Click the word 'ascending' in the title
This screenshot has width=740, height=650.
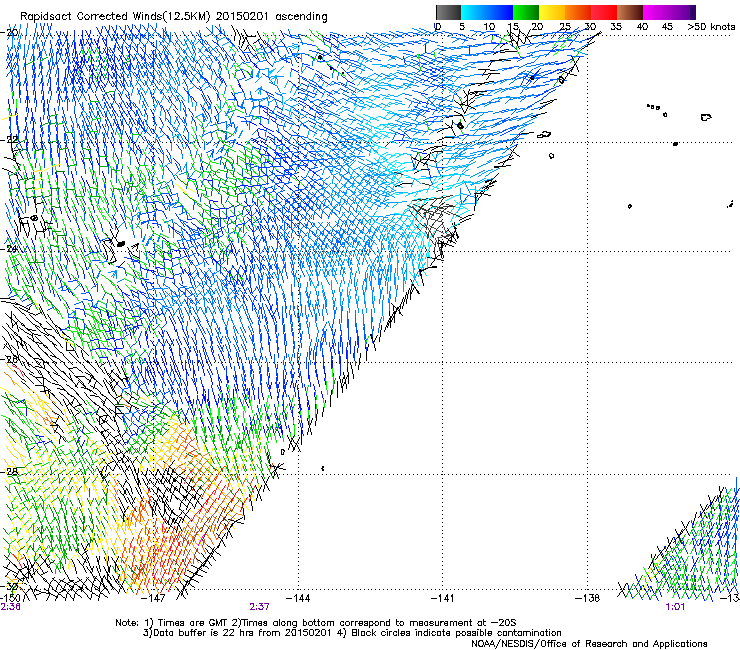pos(301,17)
